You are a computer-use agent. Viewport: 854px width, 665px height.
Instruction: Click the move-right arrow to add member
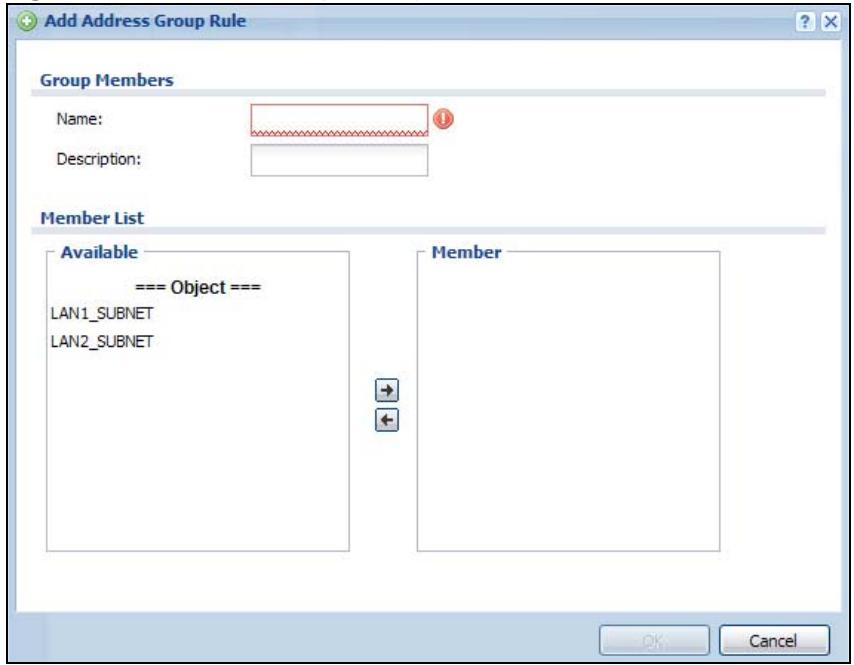click(x=387, y=390)
